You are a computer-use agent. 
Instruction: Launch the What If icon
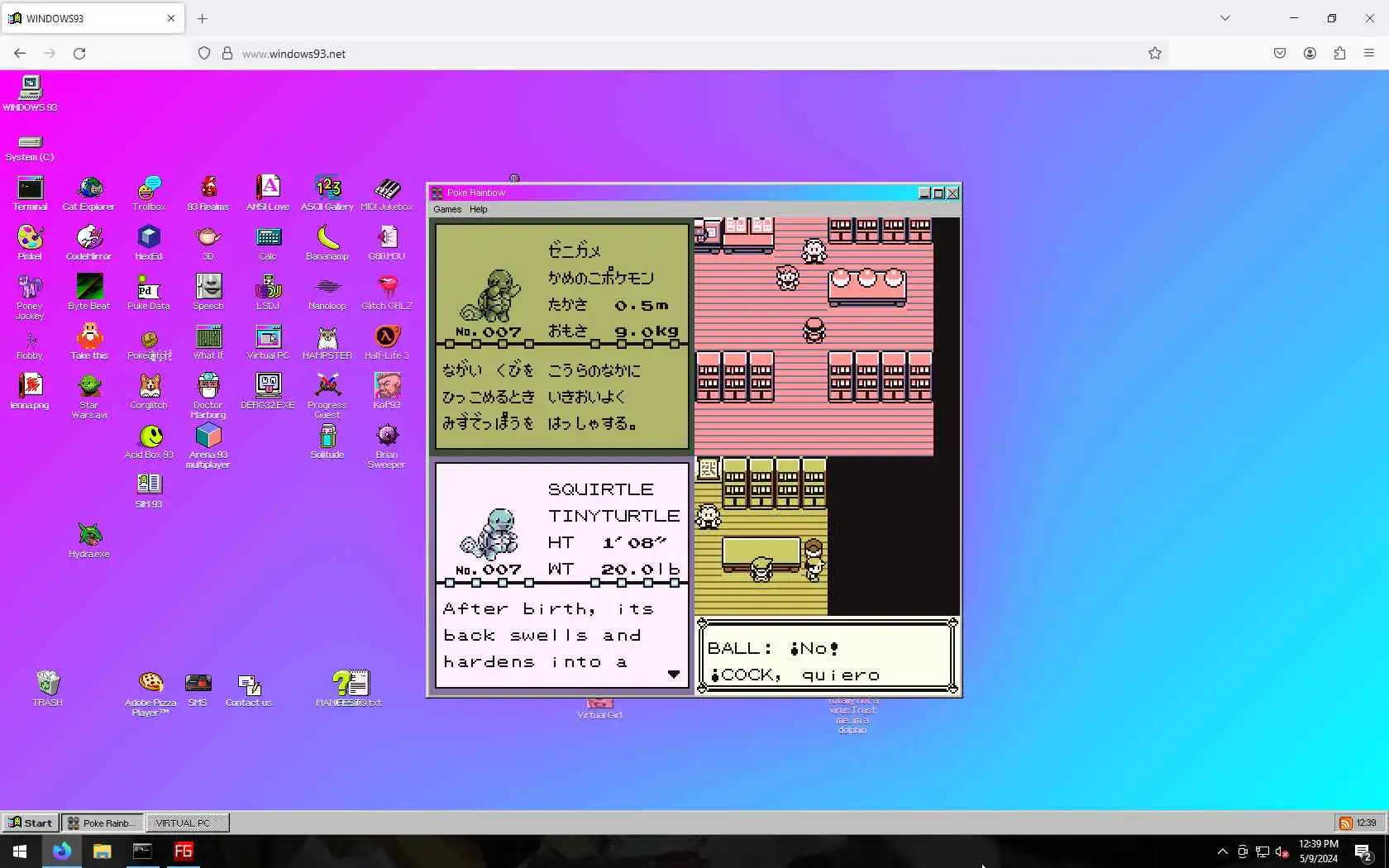208,342
